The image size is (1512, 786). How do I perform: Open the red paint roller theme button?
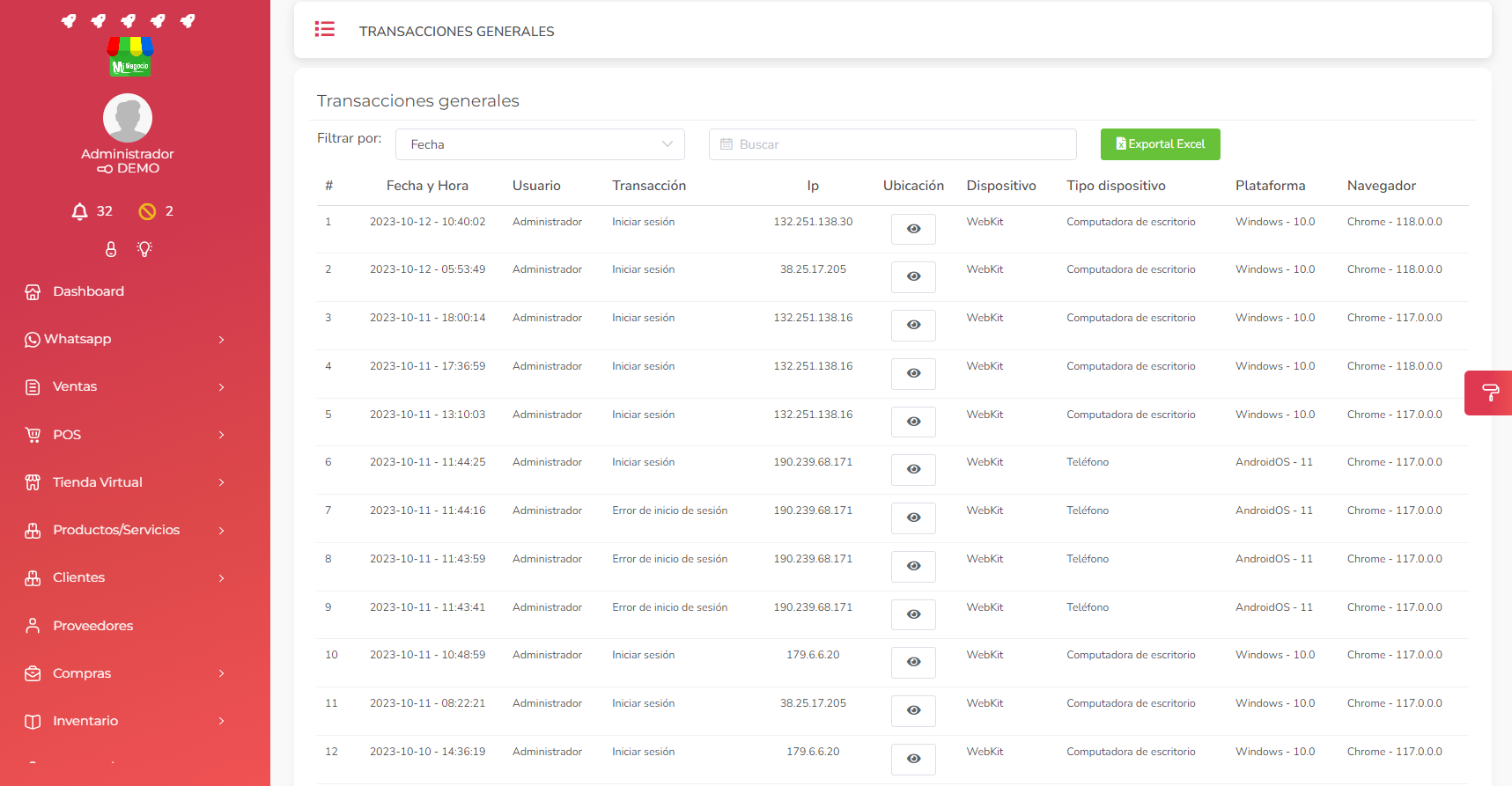[1489, 393]
